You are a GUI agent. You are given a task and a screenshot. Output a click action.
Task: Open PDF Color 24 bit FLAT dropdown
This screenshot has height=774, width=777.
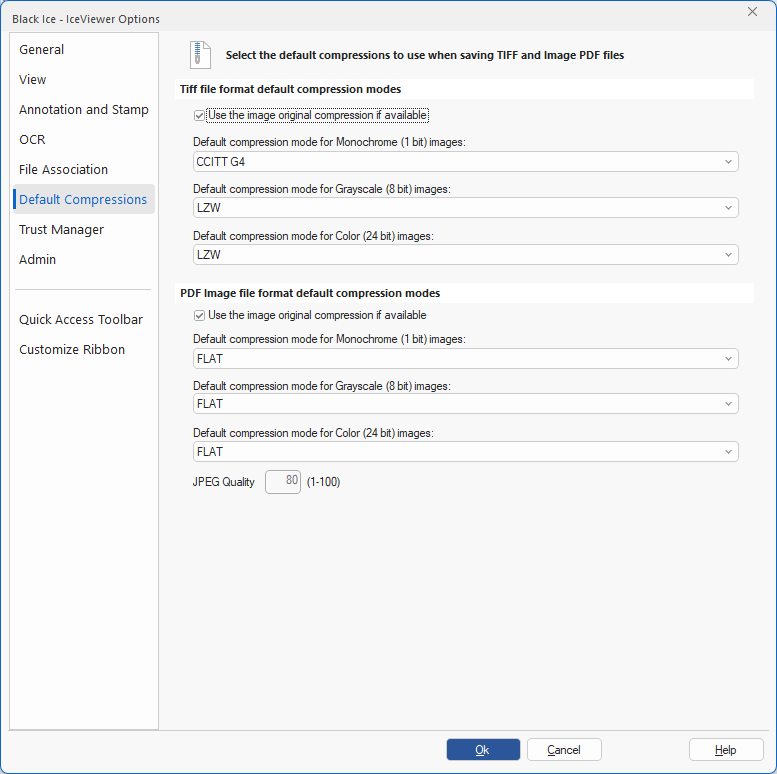tap(465, 452)
